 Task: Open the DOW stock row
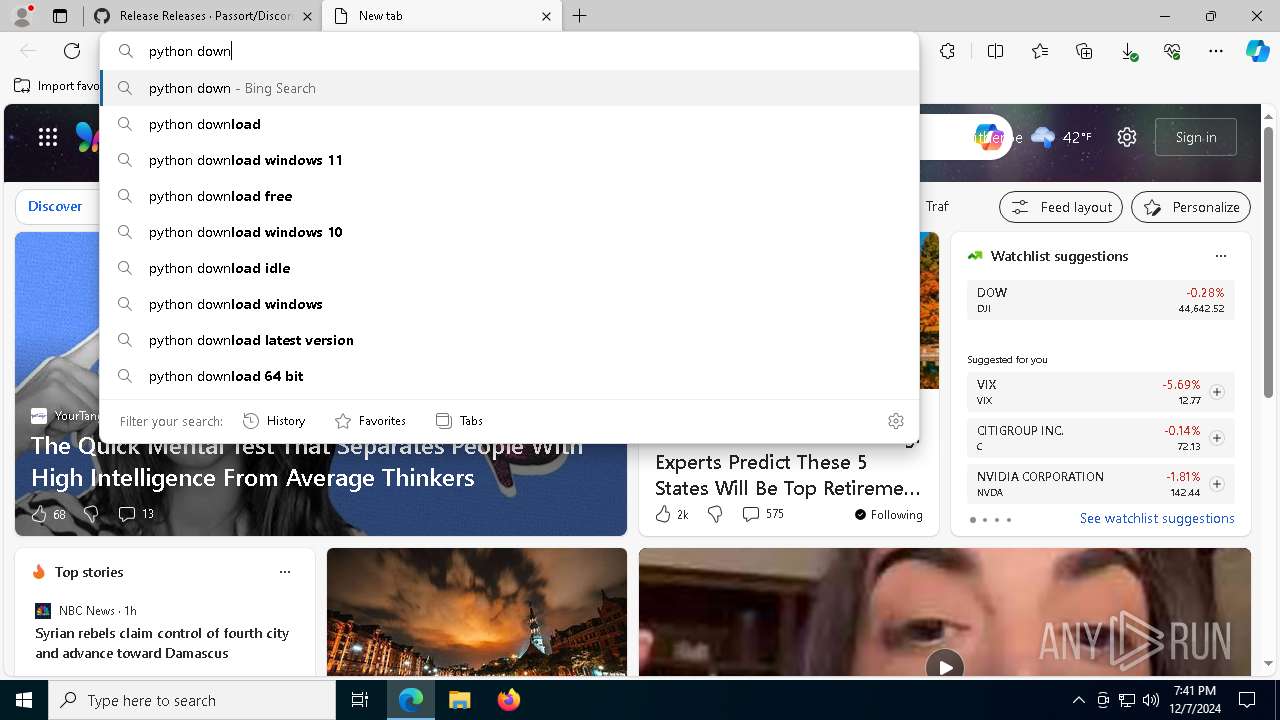pyautogui.click(x=1101, y=300)
